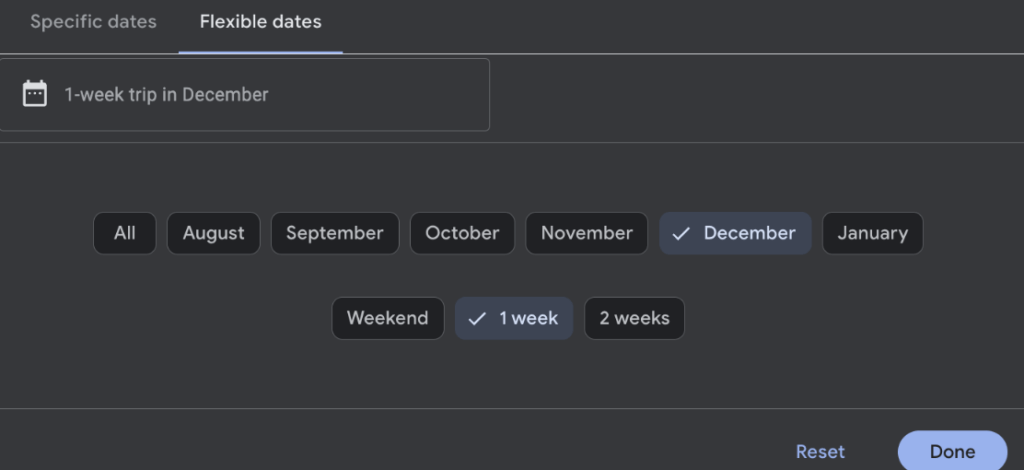Click the calendar icon in date field
Screen dimensions: 1024x470
tap(35, 94)
